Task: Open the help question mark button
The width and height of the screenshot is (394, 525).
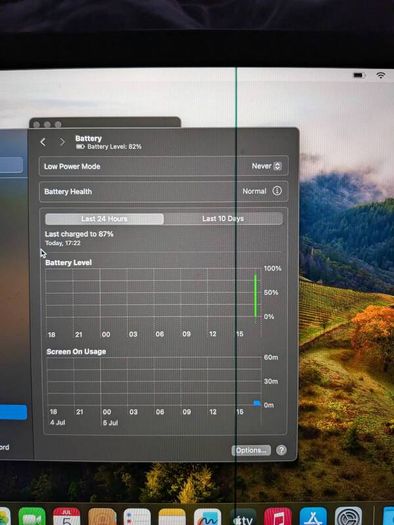Action: (281, 450)
